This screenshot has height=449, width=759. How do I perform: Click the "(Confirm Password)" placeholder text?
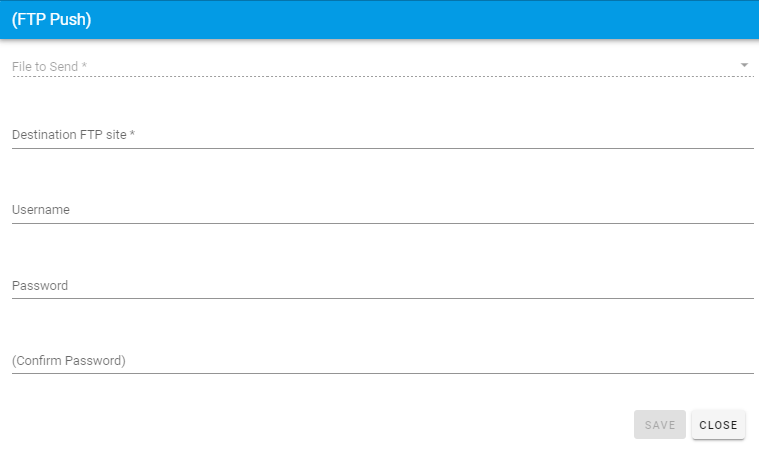point(69,360)
